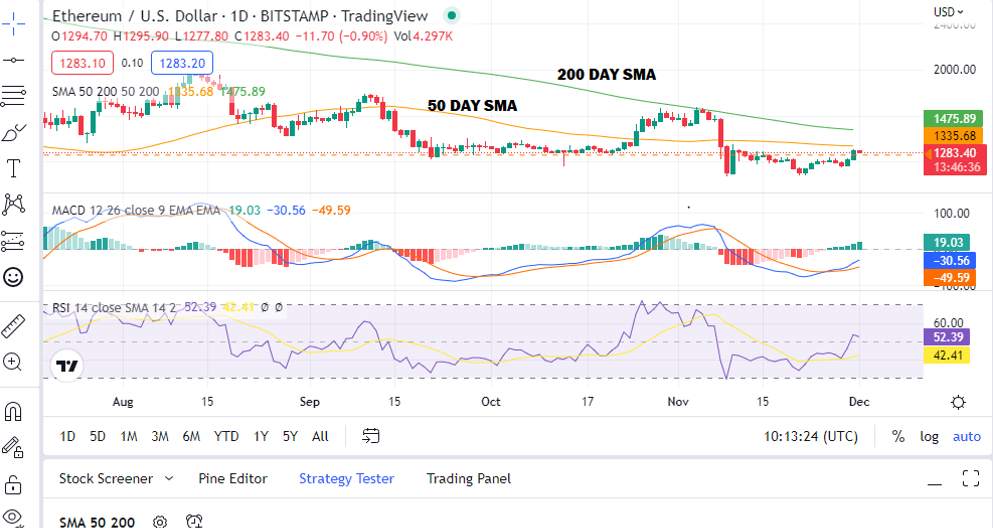Screen dimensions: 993x528
Task: Click the 42.41 RSI average label
Action: click(947, 355)
